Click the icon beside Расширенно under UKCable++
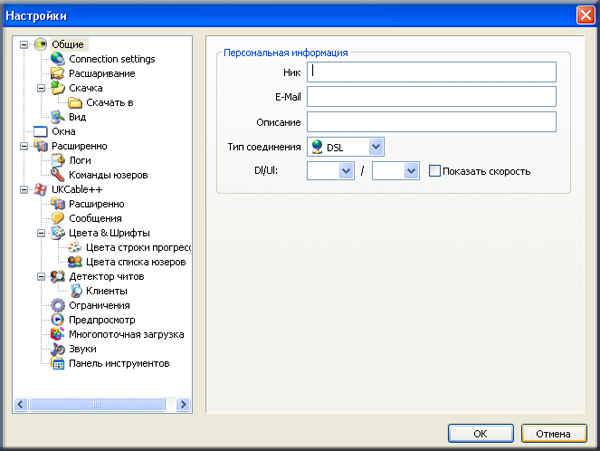This screenshot has height=451, width=600. 58,204
